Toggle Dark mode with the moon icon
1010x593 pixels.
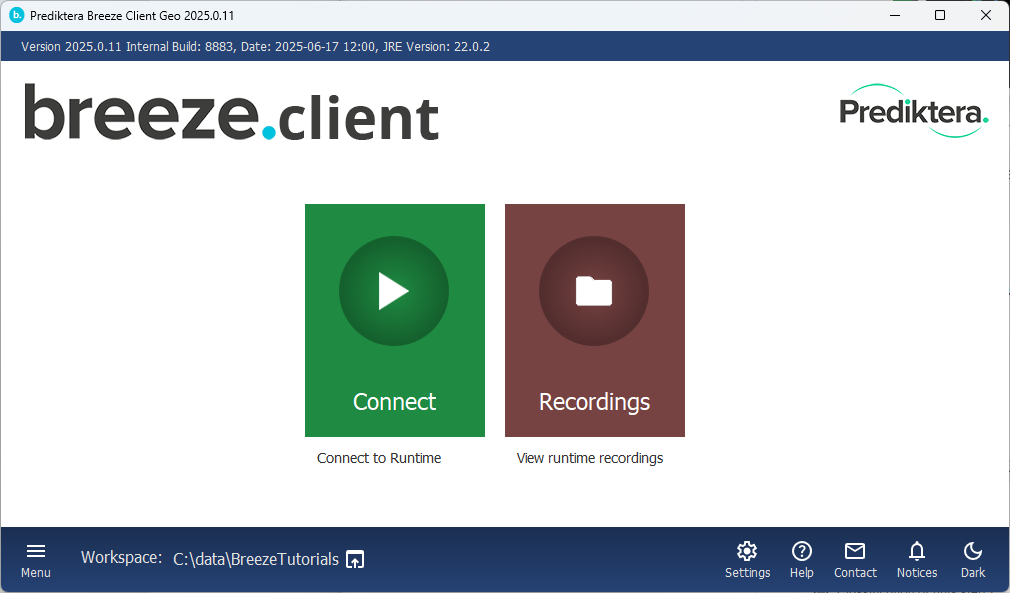coord(972,551)
